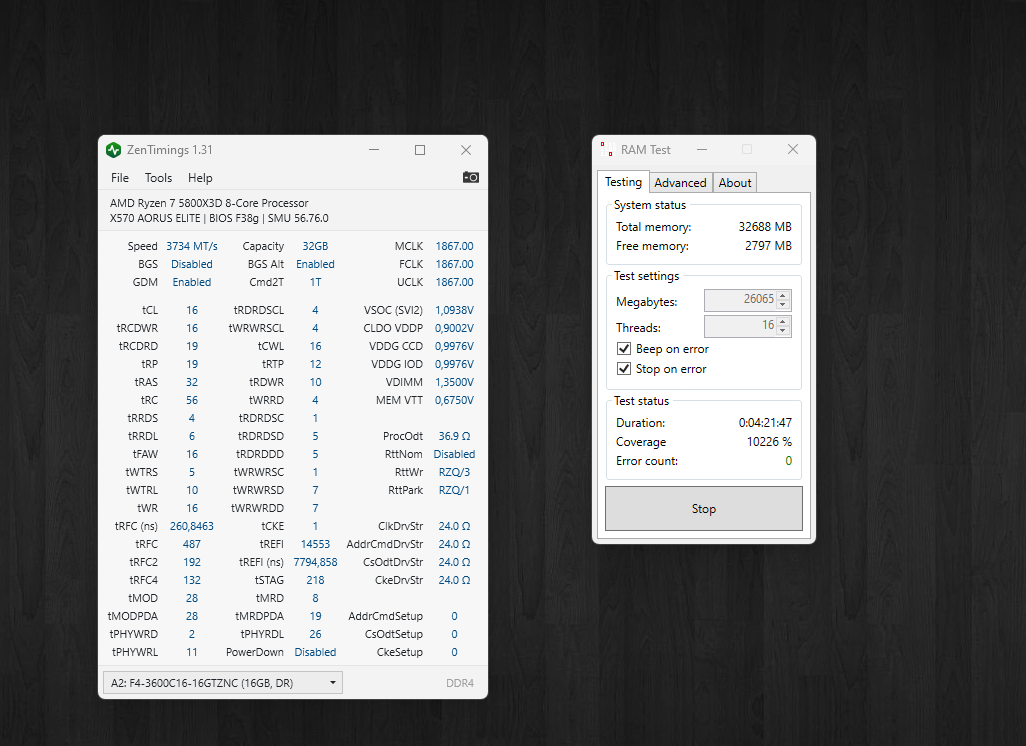Screen dimensions: 1026x746
Task: Click the Error count value 0
Action: 788,461
